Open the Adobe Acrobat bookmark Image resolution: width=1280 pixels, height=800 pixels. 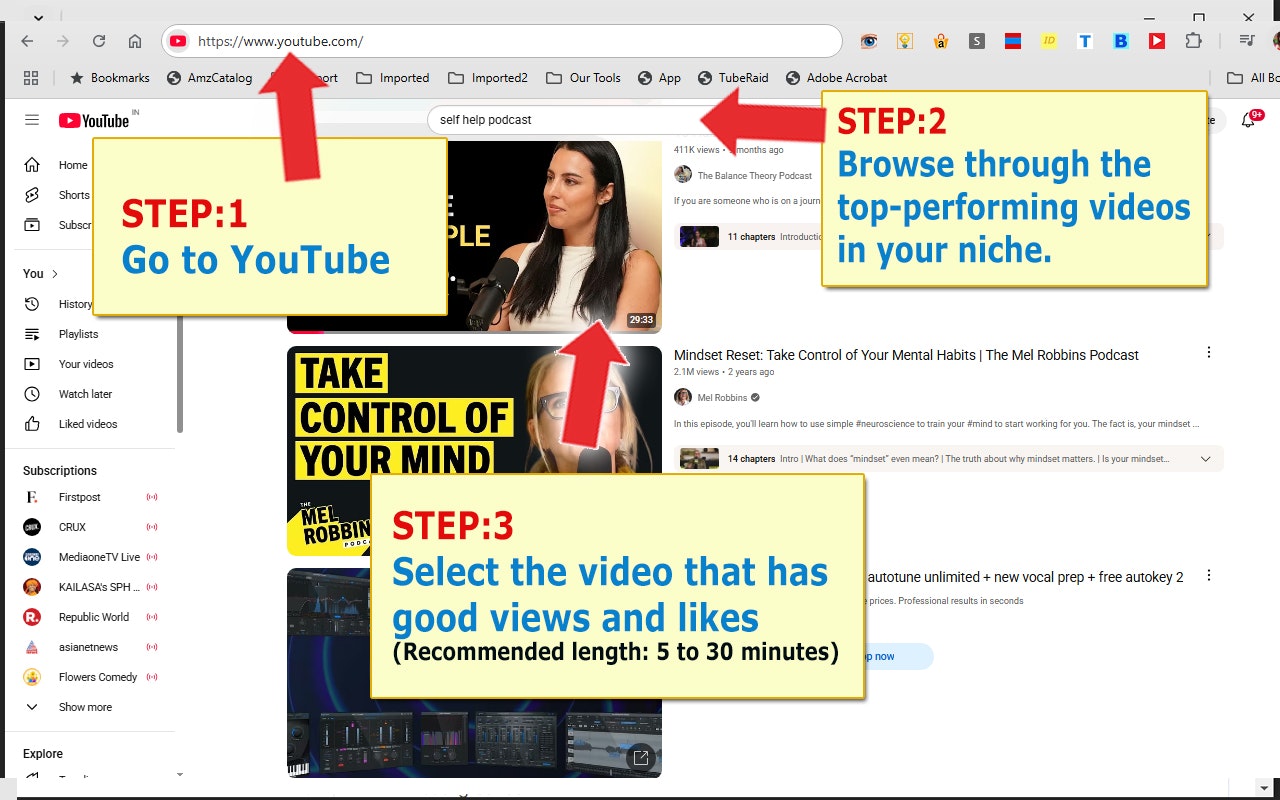837,78
